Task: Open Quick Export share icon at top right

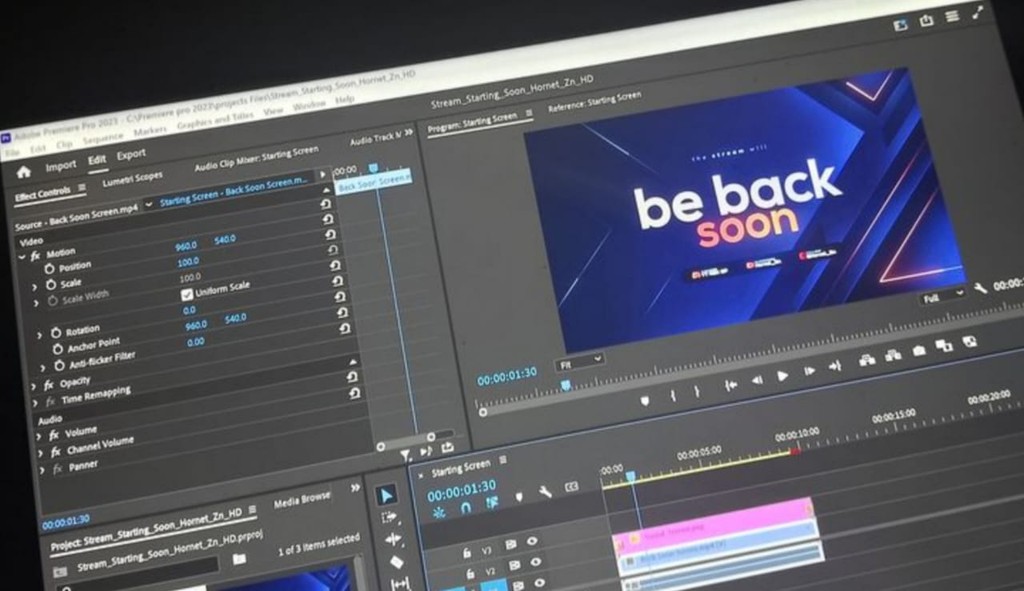Action: [926, 20]
